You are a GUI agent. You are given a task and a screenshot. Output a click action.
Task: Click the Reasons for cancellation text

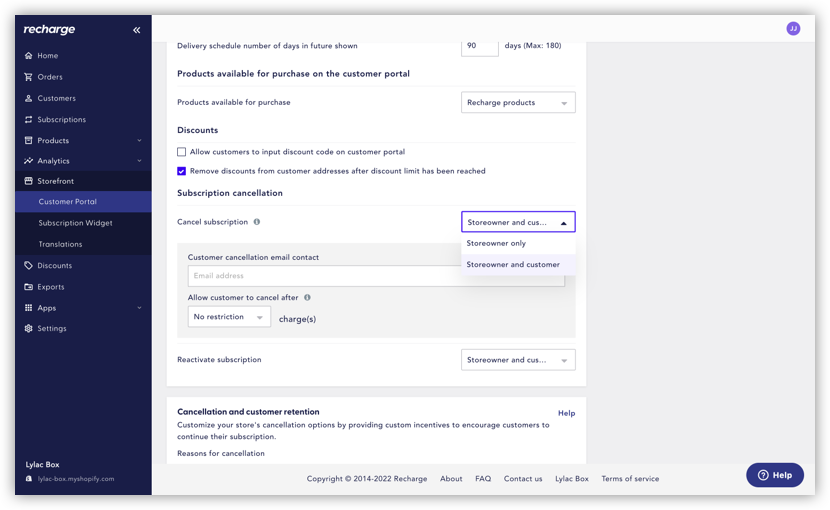[x=221, y=453]
